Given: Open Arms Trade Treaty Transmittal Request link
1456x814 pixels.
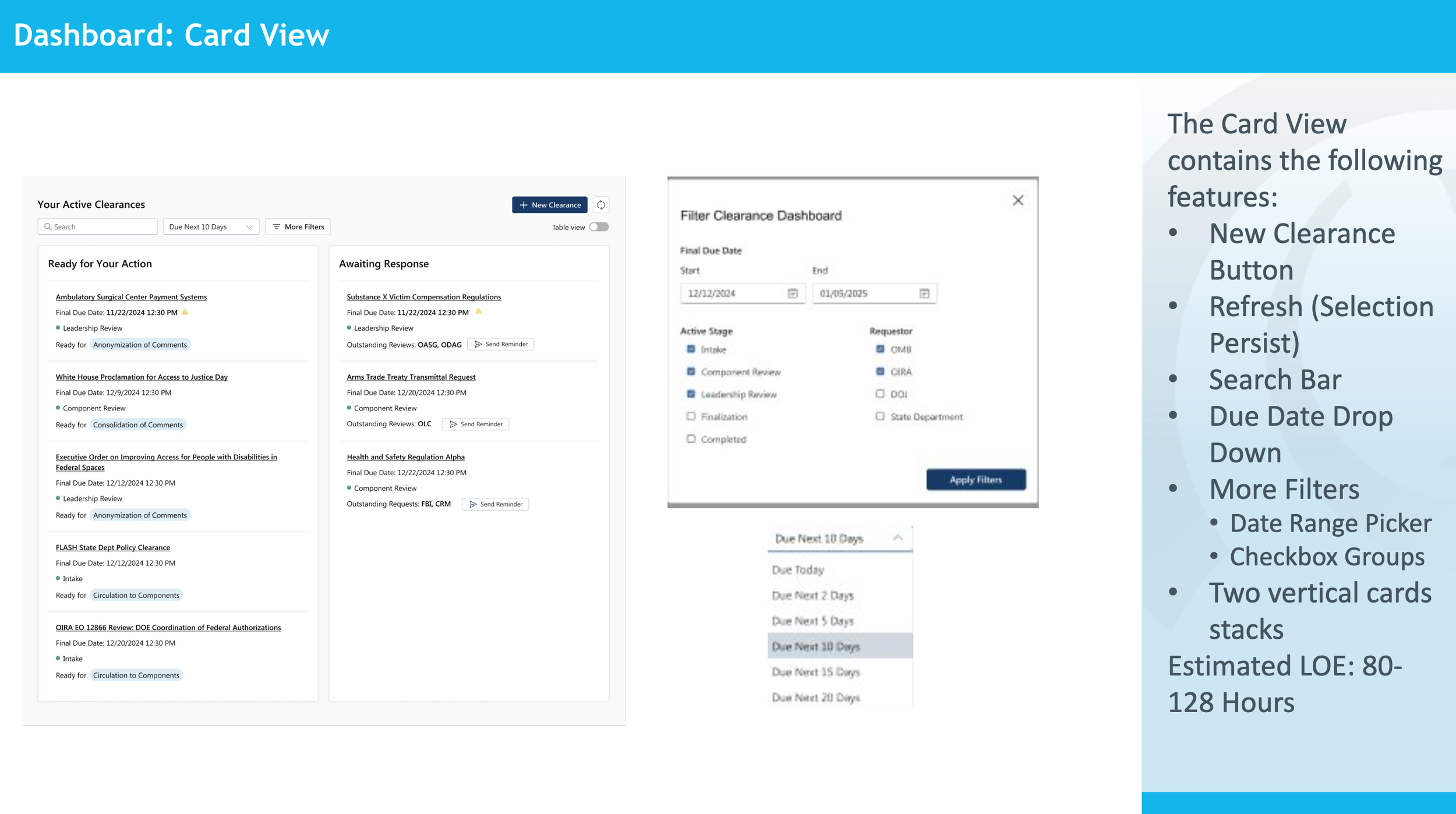Looking at the screenshot, I should click(x=411, y=377).
